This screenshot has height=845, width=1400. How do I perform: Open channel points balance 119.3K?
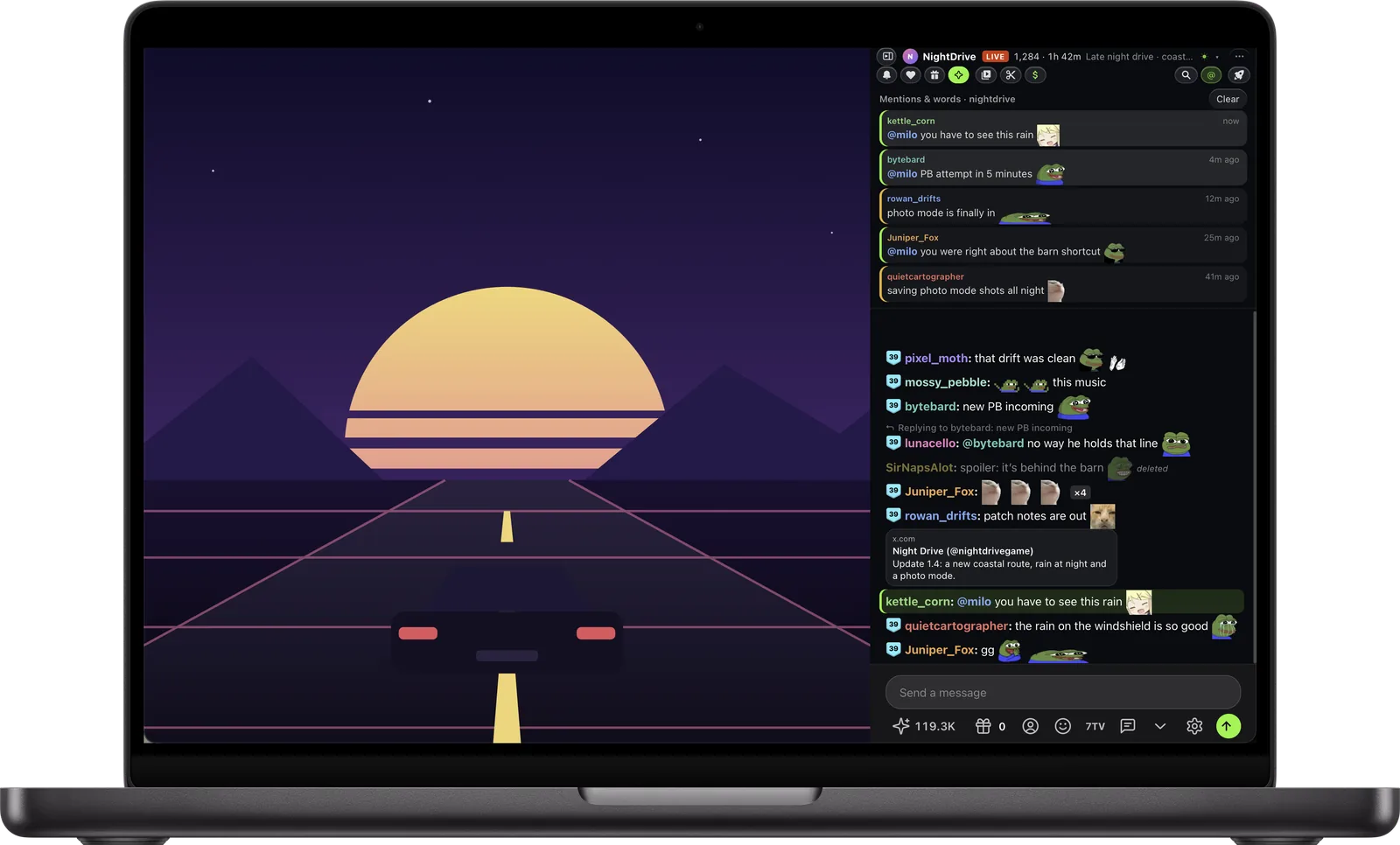click(924, 726)
